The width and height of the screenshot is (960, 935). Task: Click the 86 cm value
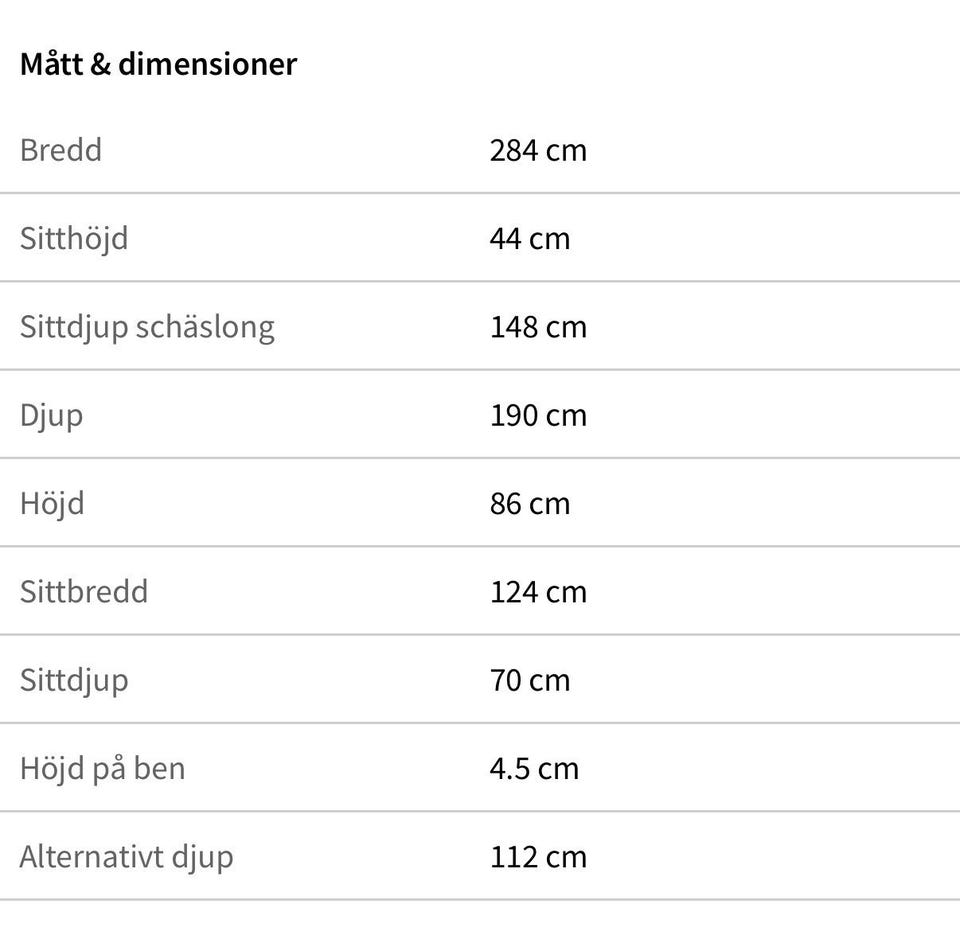[530, 504]
